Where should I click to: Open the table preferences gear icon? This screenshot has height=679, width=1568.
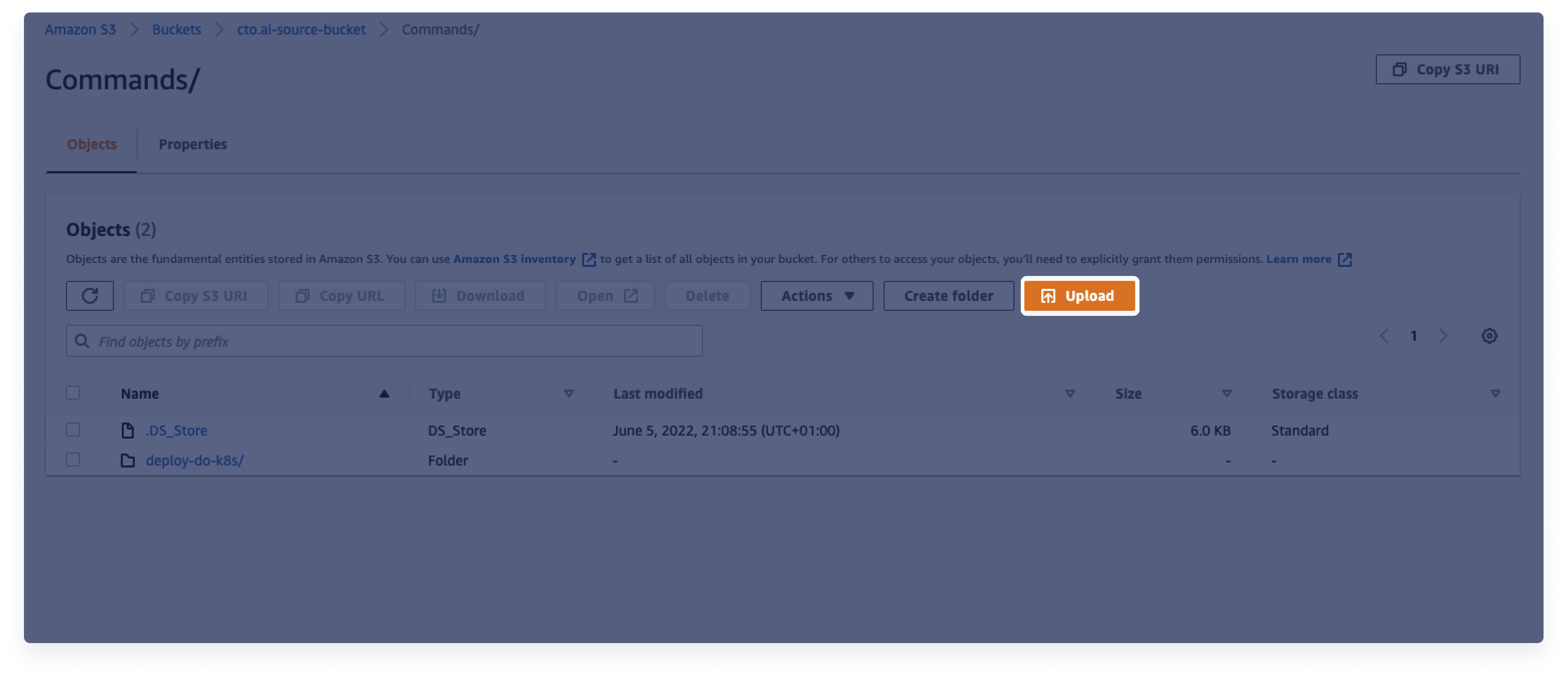coord(1489,336)
